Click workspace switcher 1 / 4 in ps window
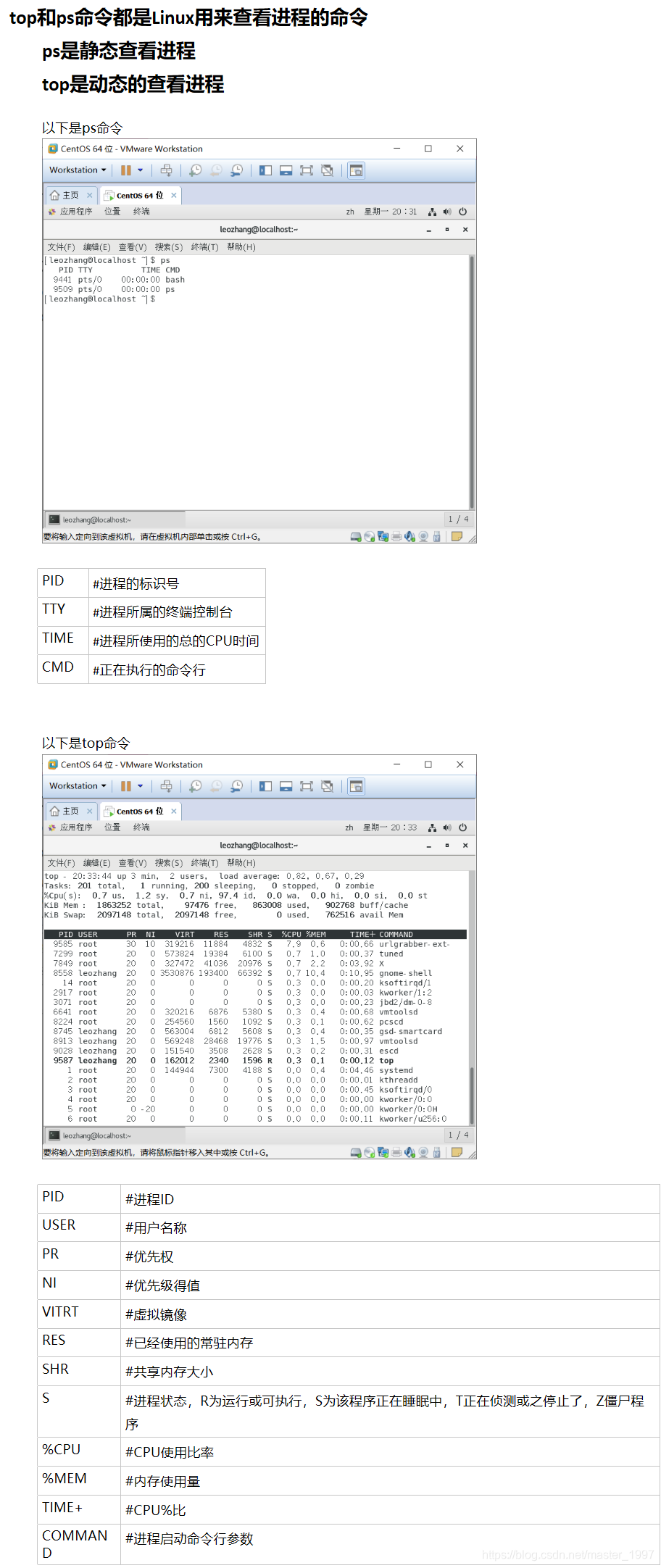661x1568 pixels. [x=459, y=520]
